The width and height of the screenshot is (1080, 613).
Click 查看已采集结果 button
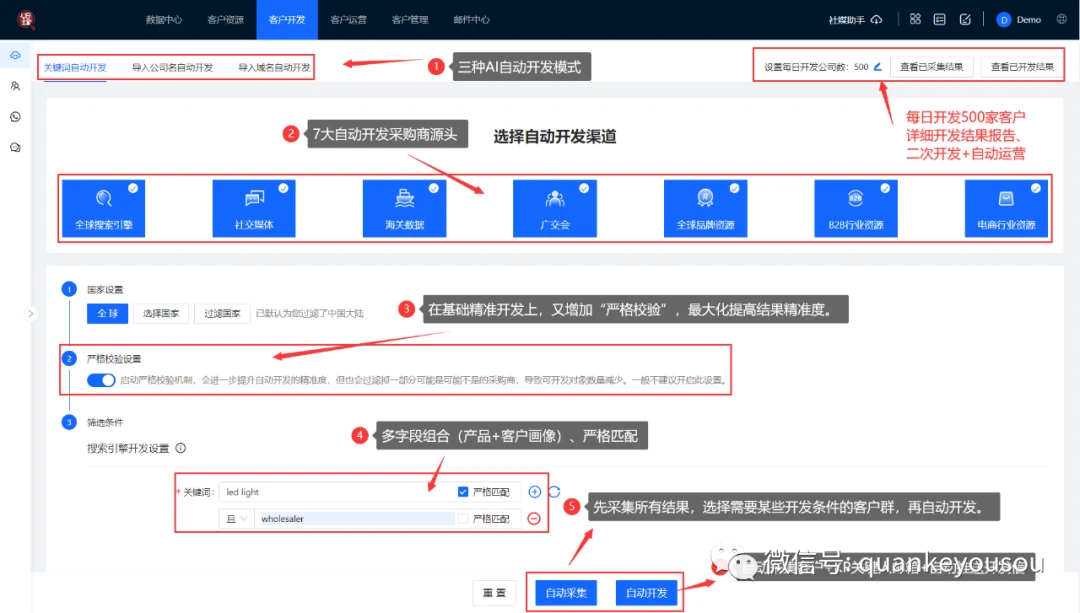[x=932, y=67]
